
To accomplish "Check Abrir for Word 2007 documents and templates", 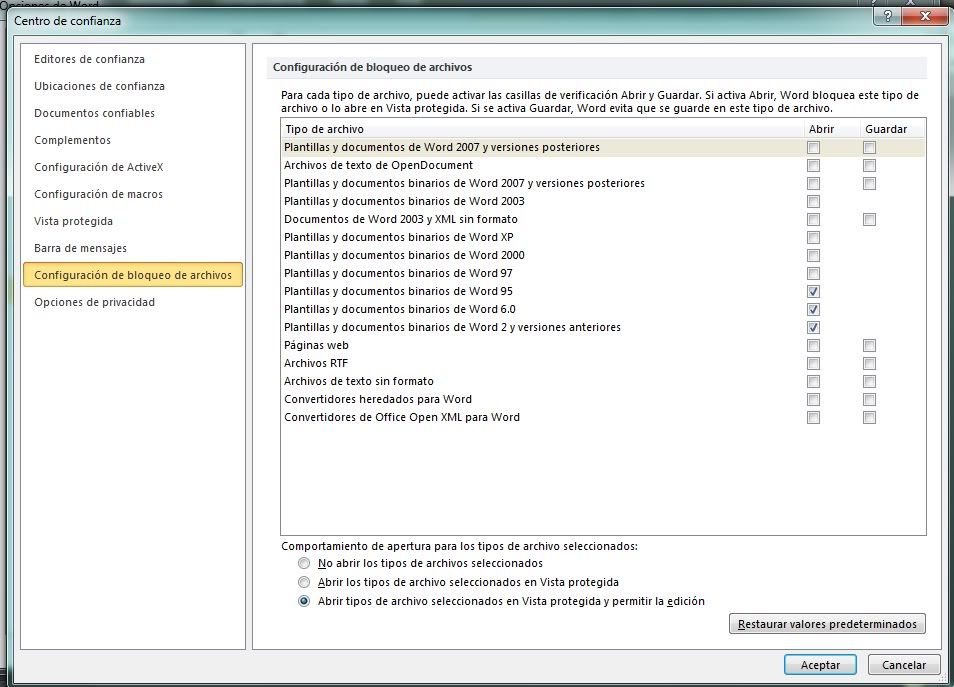I will (813, 147).
